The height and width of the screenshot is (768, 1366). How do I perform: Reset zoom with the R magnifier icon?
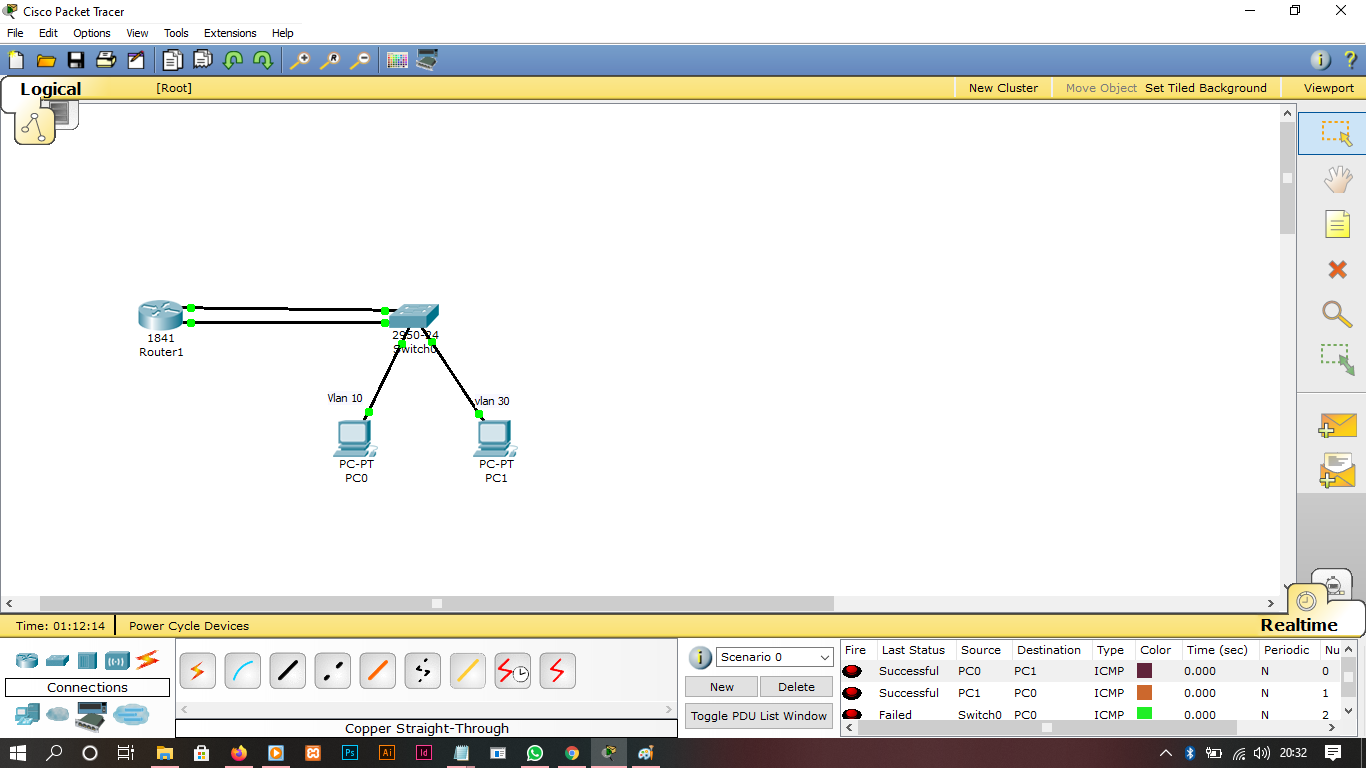[x=329, y=60]
